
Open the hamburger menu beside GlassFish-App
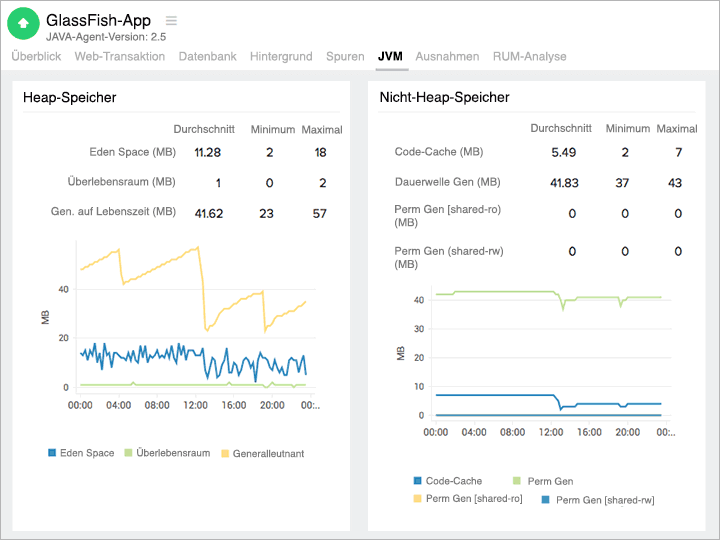pyautogui.click(x=171, y=21)
